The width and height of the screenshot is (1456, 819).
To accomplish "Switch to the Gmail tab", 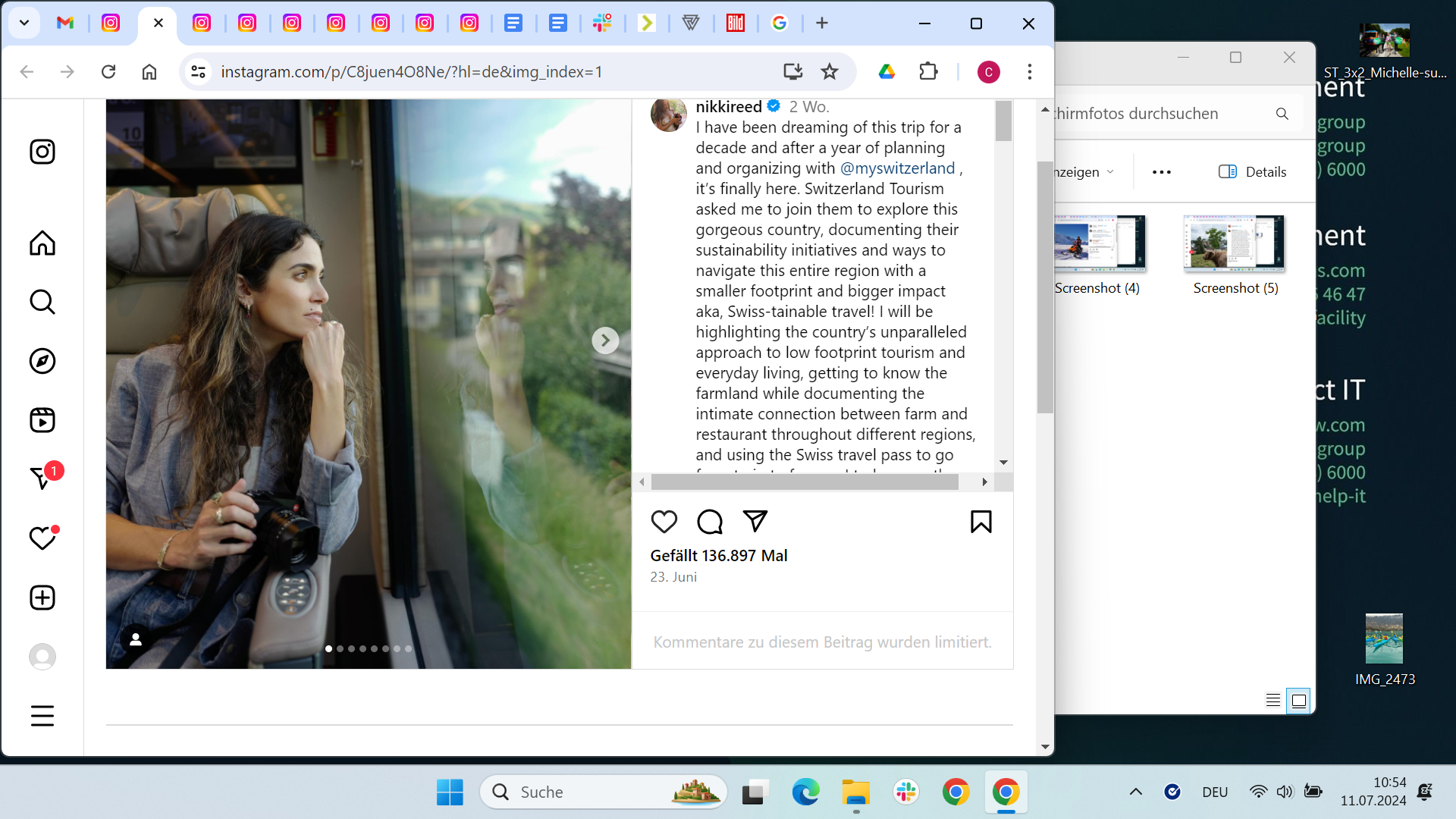I will 65,23.
